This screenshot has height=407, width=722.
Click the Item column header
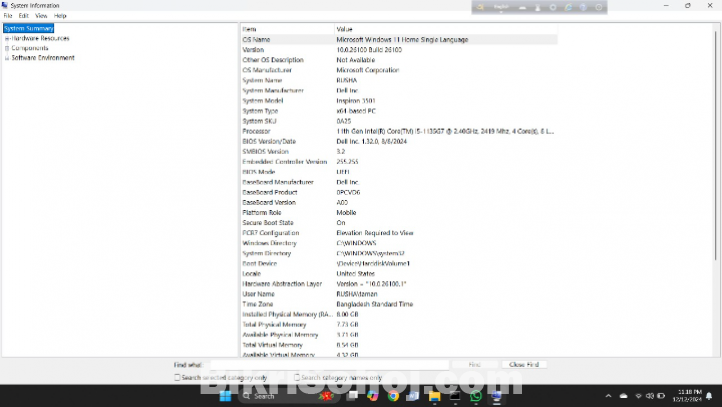coord(287,29)
